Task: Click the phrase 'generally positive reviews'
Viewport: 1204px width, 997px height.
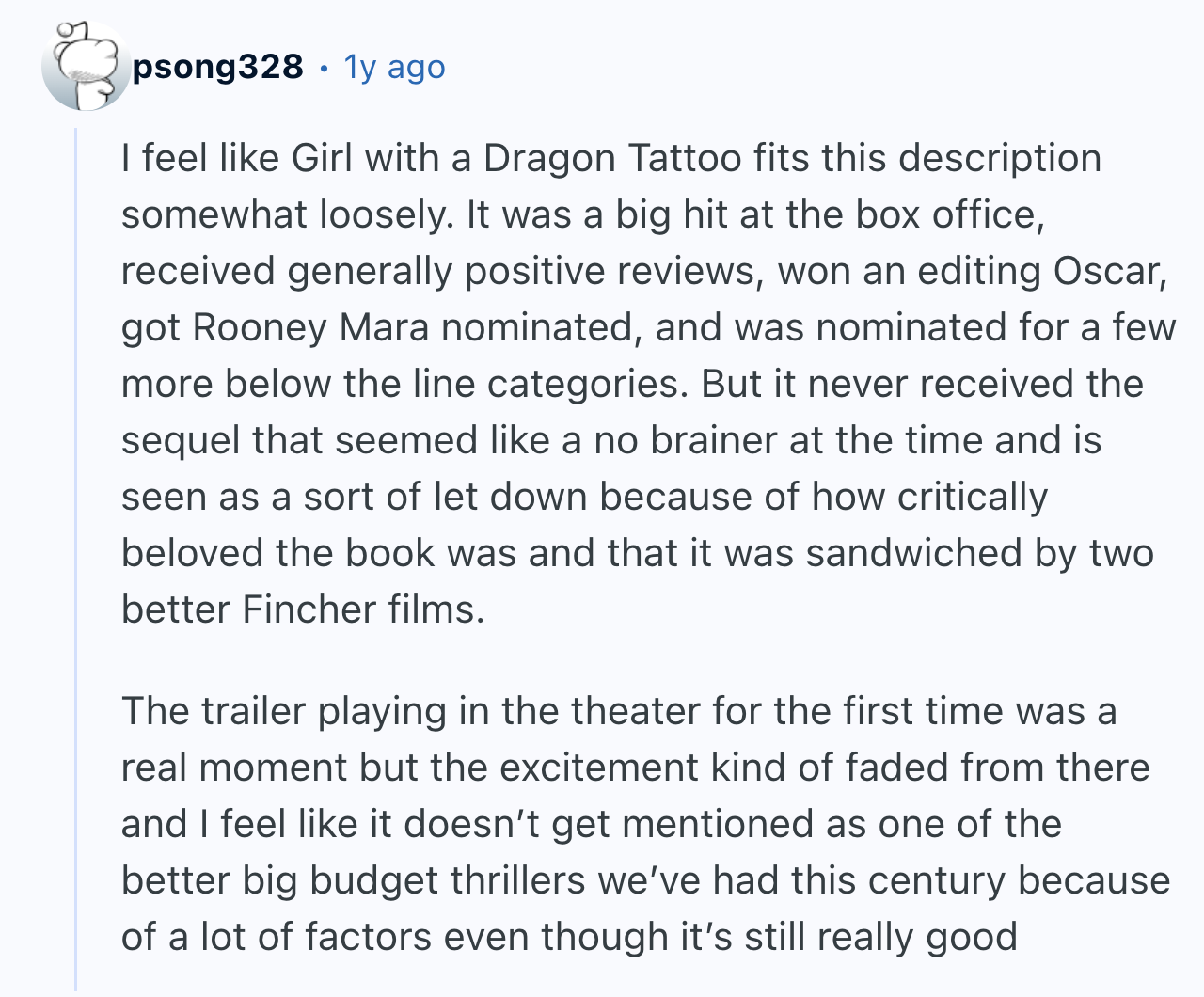Action: click(x=522, y=271)
